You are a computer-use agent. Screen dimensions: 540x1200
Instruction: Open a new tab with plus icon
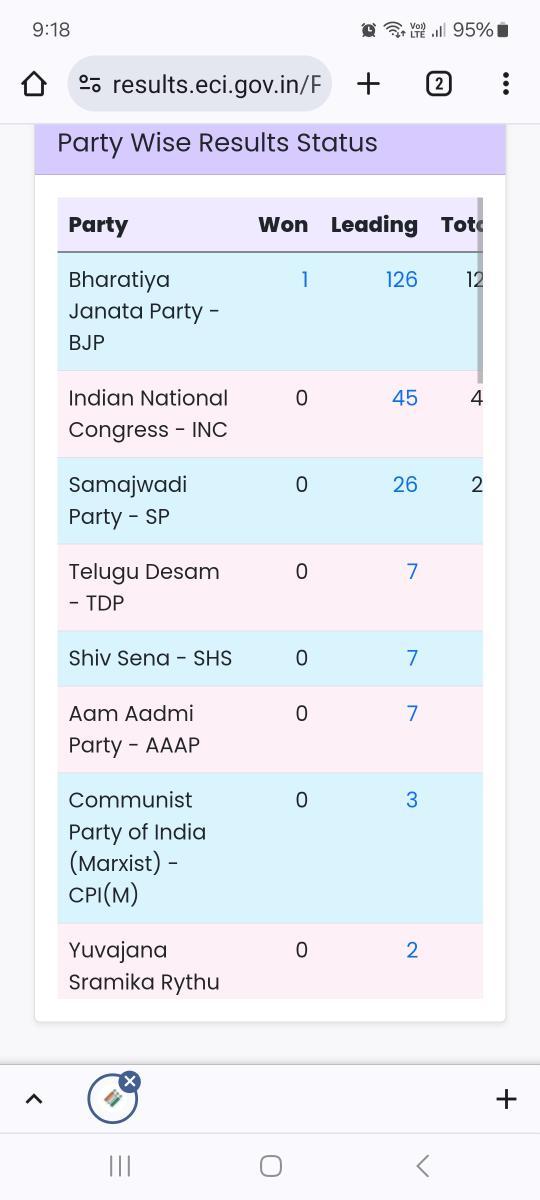click(x=368, y=84)
